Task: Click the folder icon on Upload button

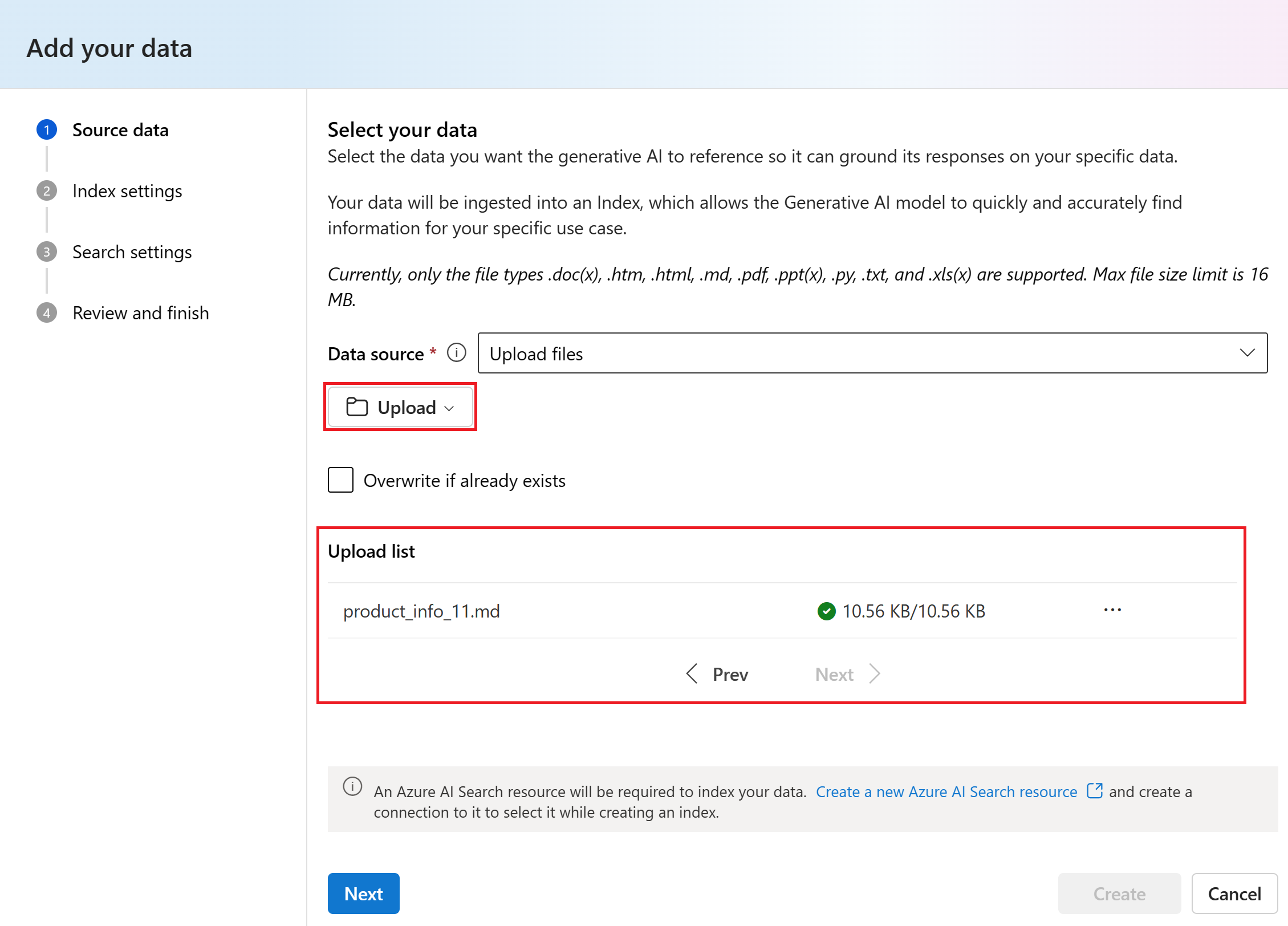Action: click(357, 407)
